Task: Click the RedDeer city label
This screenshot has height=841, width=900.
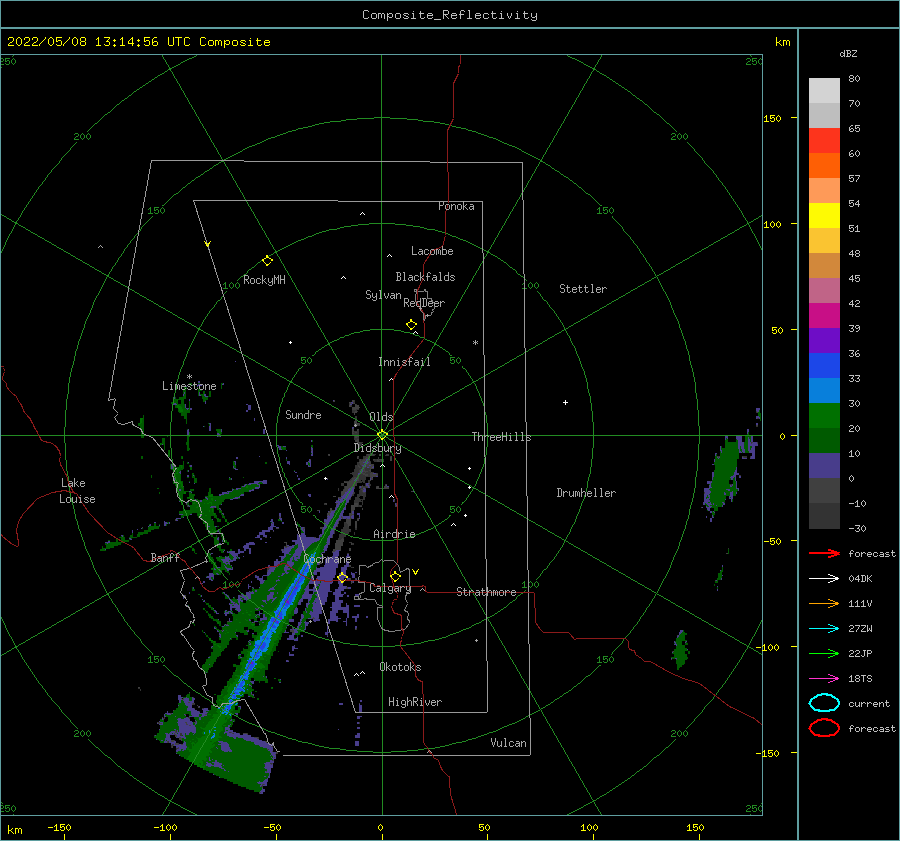Action: tap(424, 303)
